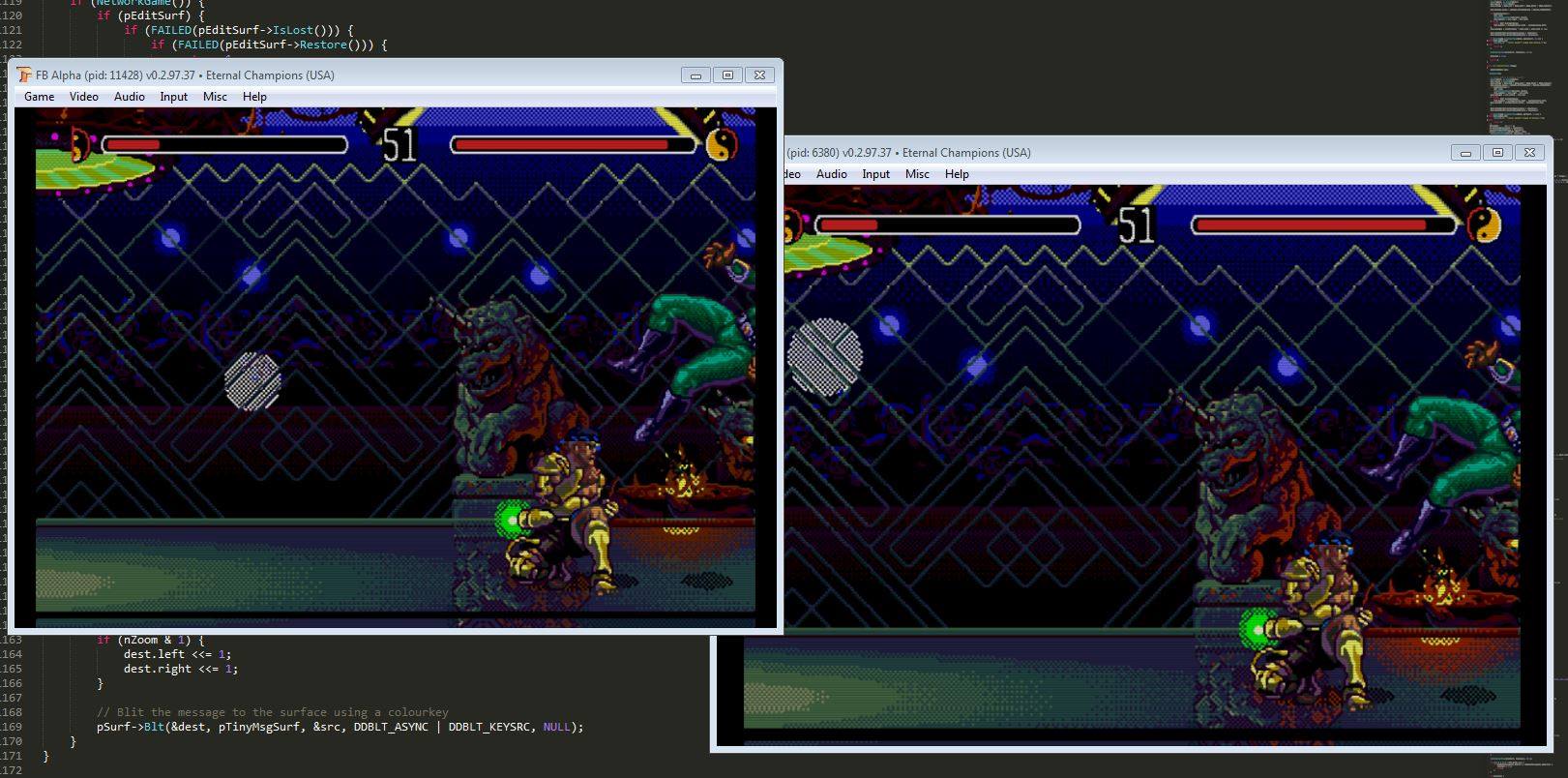Click 'if (pEditSurf) {' code line

coord(150,15)
